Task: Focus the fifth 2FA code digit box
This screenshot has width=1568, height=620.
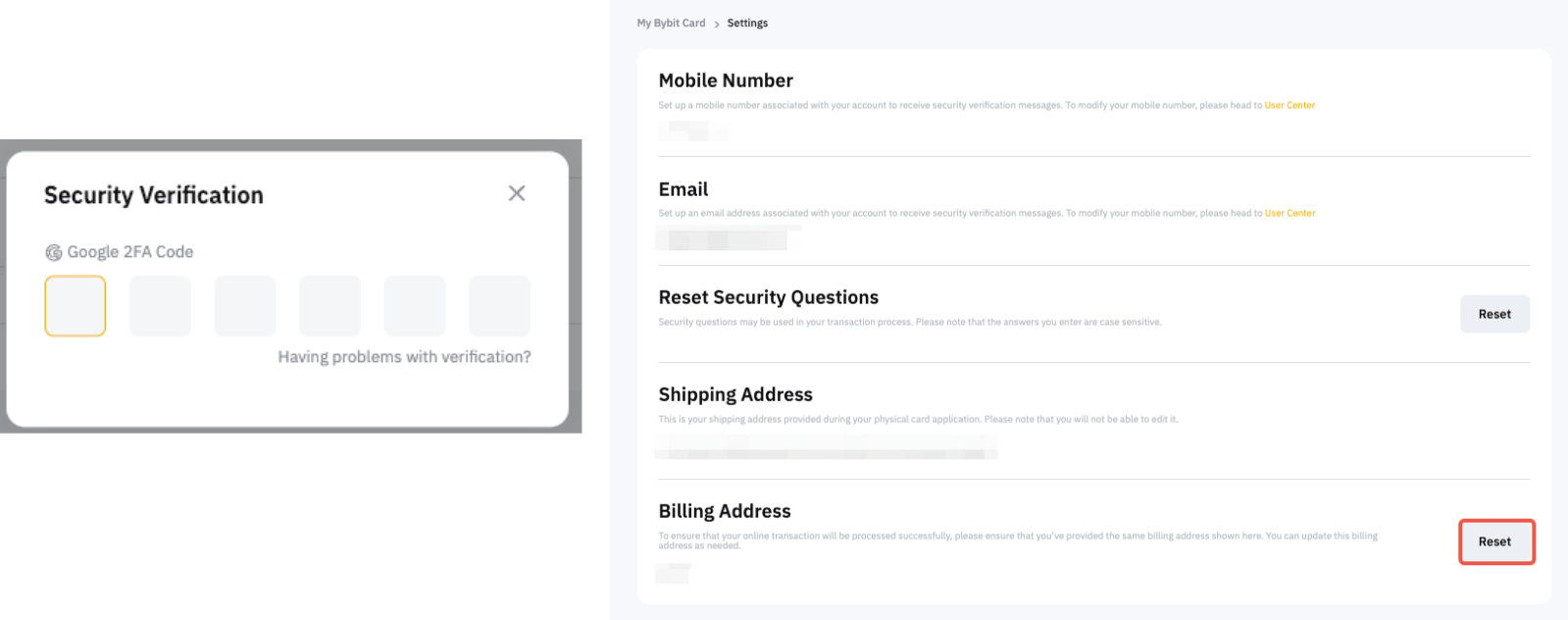Action: point(415,306)
